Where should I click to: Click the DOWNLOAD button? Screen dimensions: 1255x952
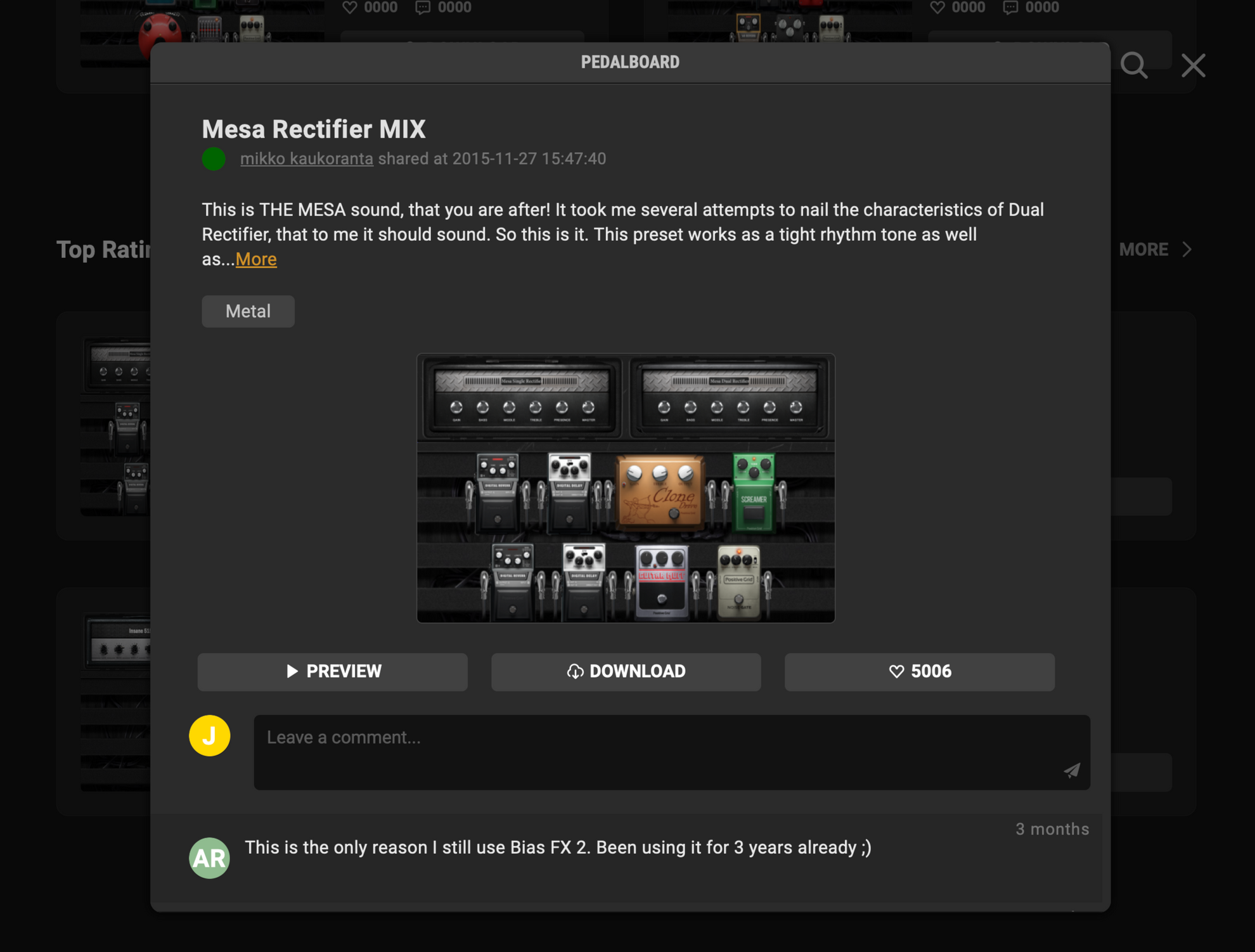[626, 671]
